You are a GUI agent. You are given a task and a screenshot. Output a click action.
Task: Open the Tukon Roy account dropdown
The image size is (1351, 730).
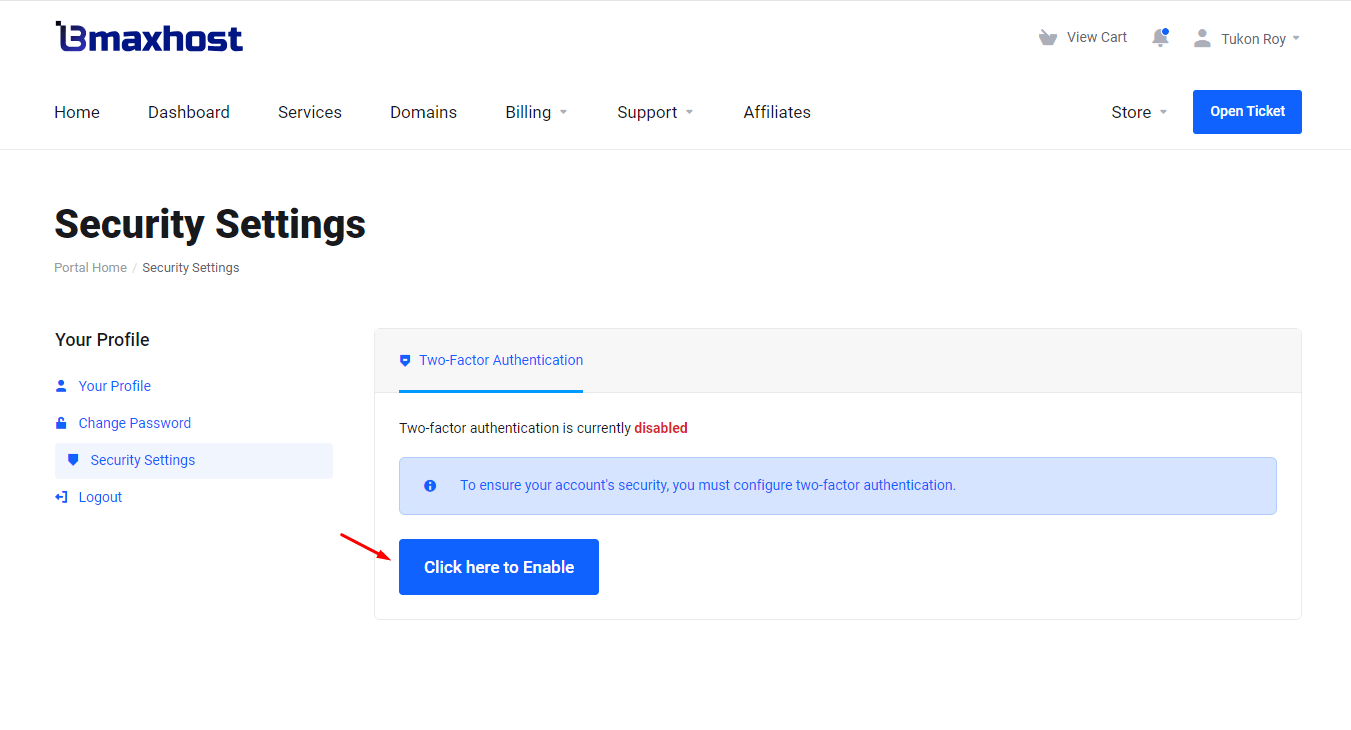click(1260, 39)
